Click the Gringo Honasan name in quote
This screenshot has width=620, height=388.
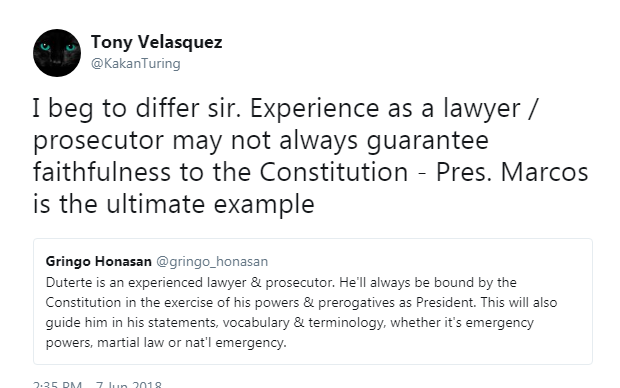[98, 261]
